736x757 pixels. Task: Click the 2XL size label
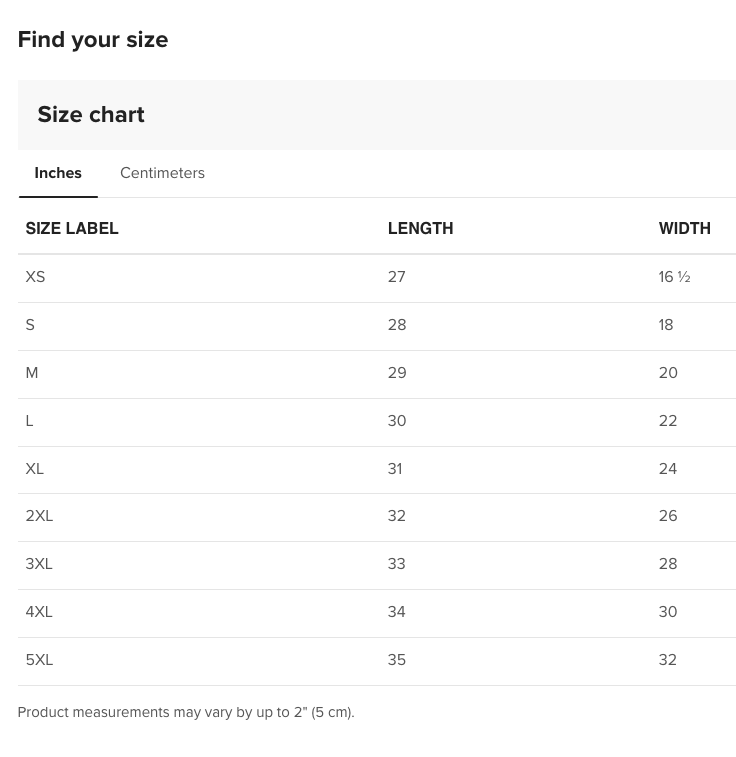point(39,516)
